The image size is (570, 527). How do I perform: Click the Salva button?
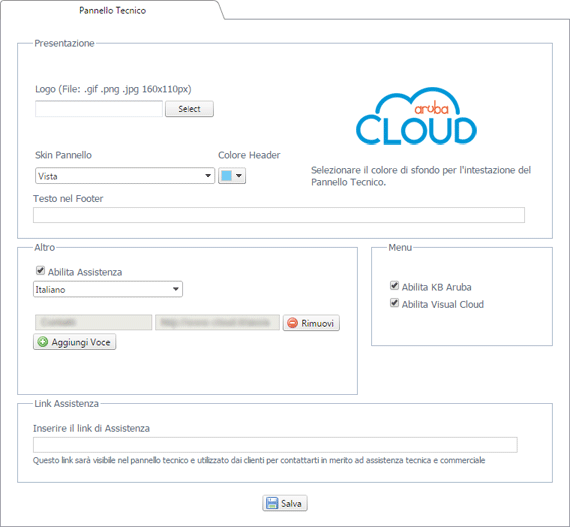coord(285,503)
